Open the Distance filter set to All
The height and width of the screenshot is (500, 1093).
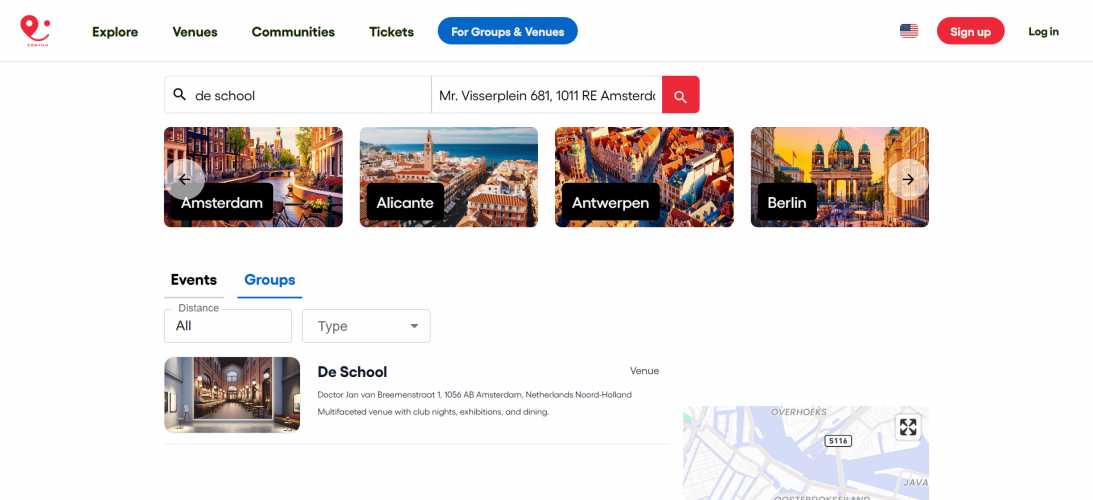(228, 326)
